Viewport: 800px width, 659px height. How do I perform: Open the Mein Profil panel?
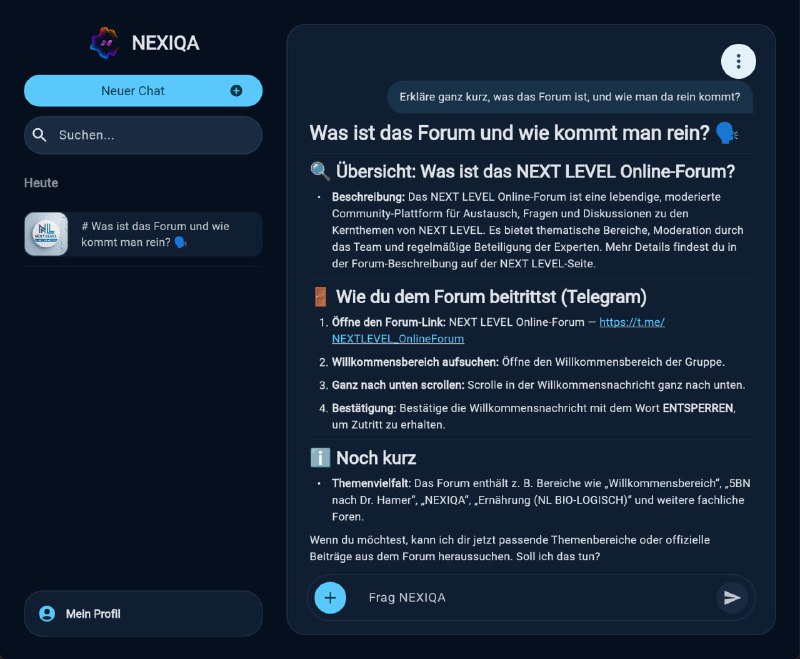(143, 614)
